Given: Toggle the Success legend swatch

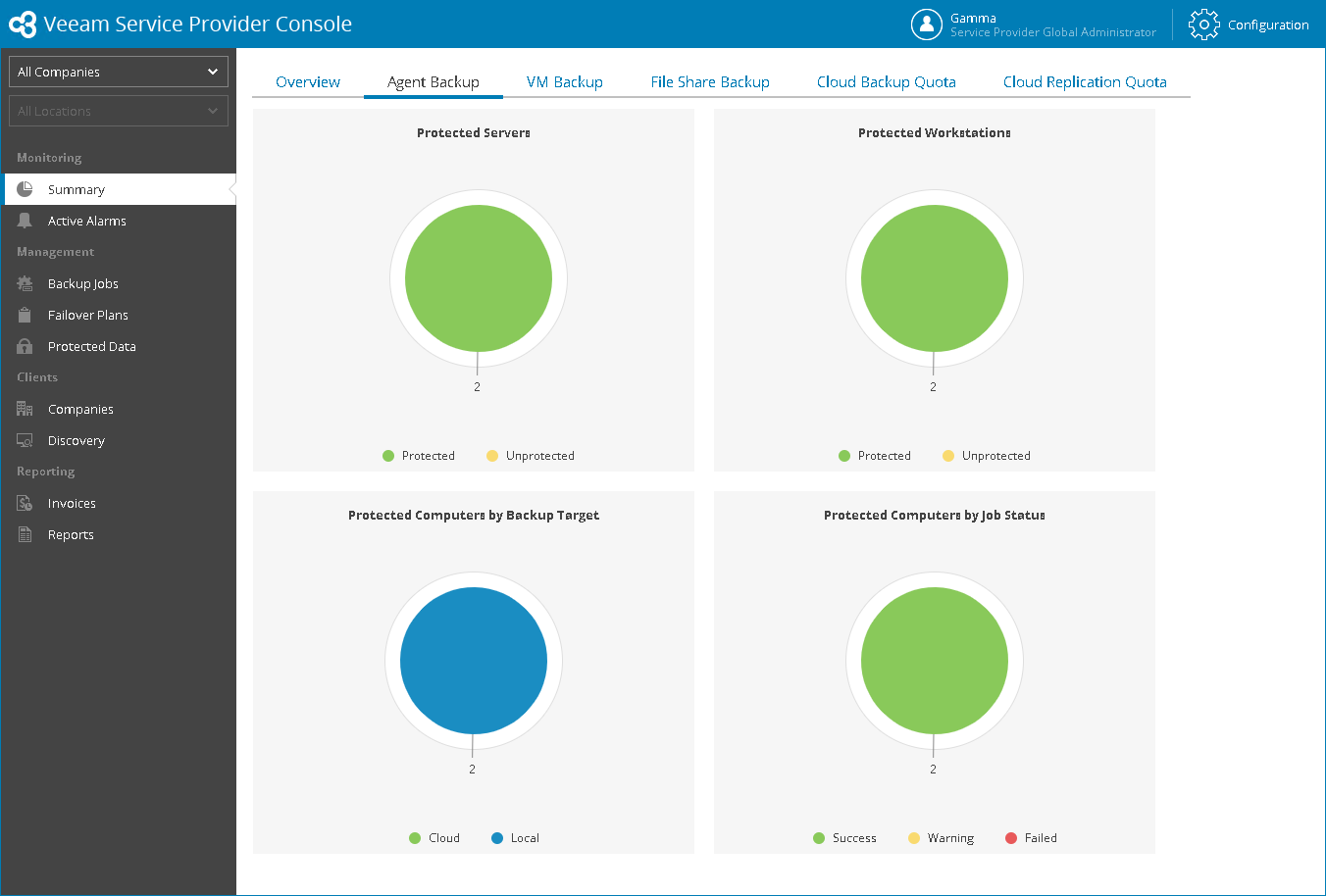Looking at the screenshot, I should pyautogui.click(x=819, y=838).
